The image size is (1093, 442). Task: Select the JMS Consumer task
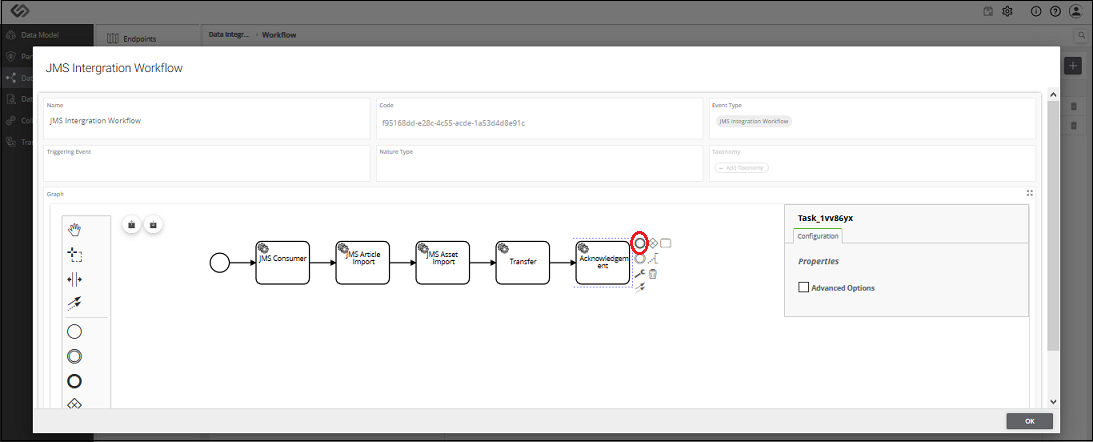coord(282,263)
